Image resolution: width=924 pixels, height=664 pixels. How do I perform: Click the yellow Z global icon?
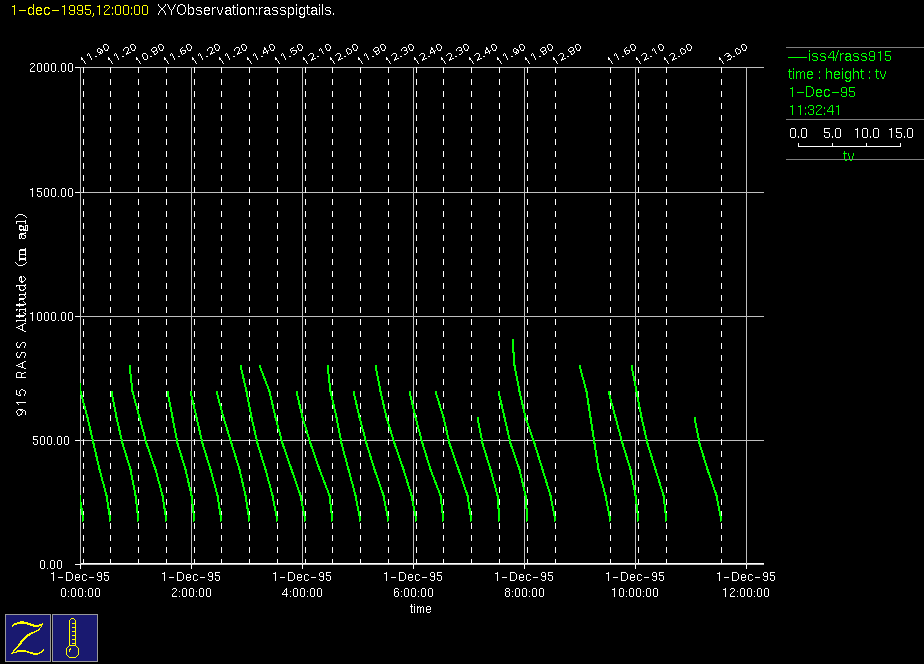(x=28, y=638)
